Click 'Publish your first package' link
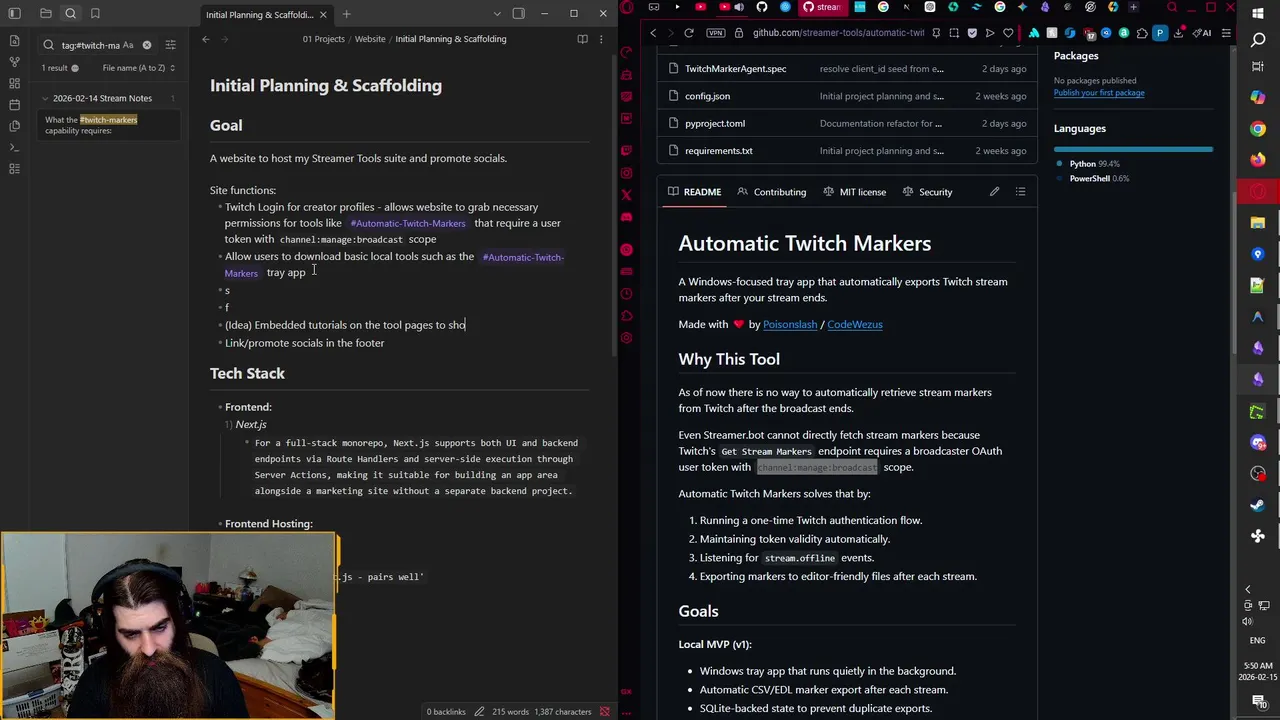The height and width of the screenshot is (720, 1280). point(1098,93)
